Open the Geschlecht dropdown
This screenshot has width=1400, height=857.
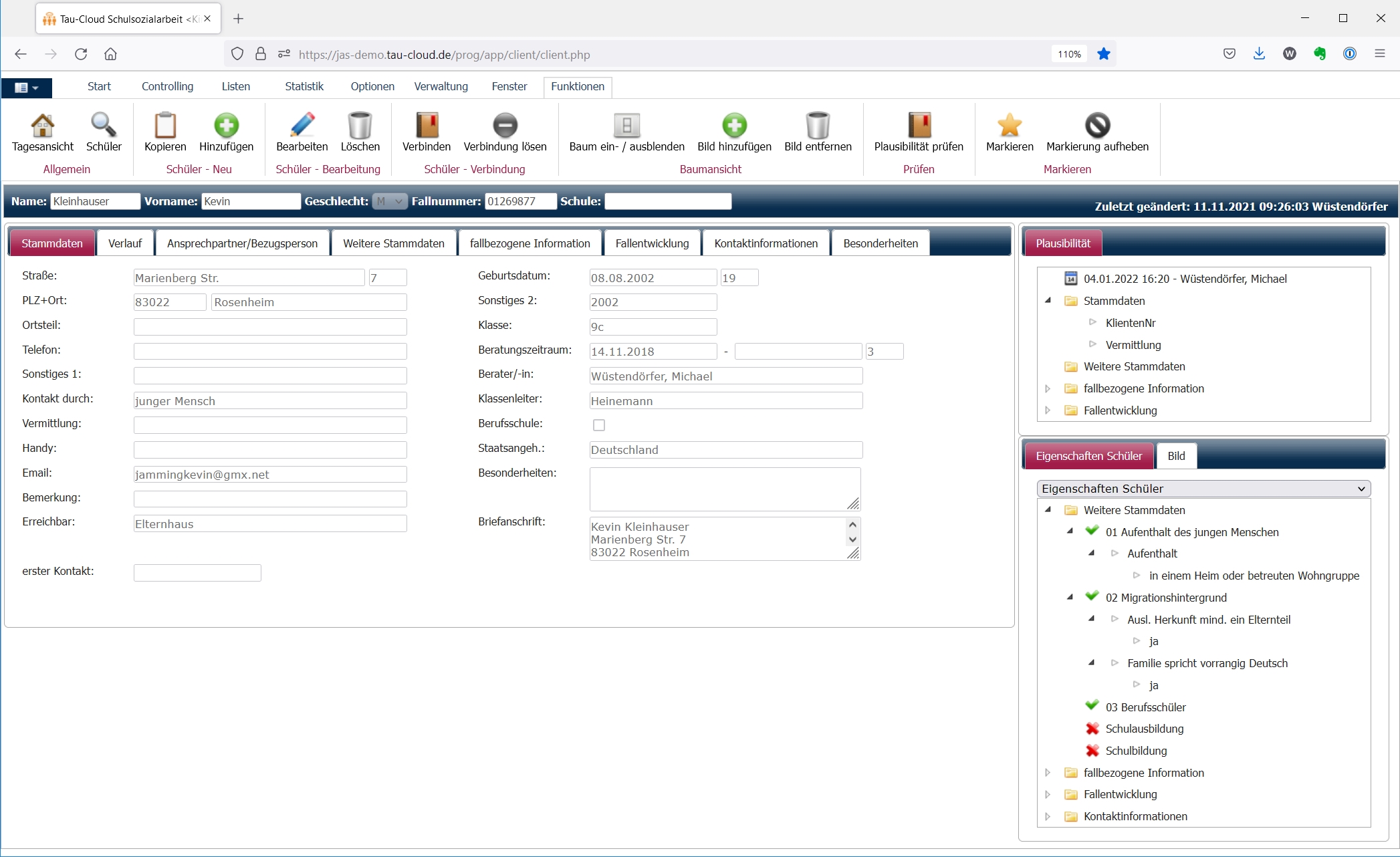[390, 201]
